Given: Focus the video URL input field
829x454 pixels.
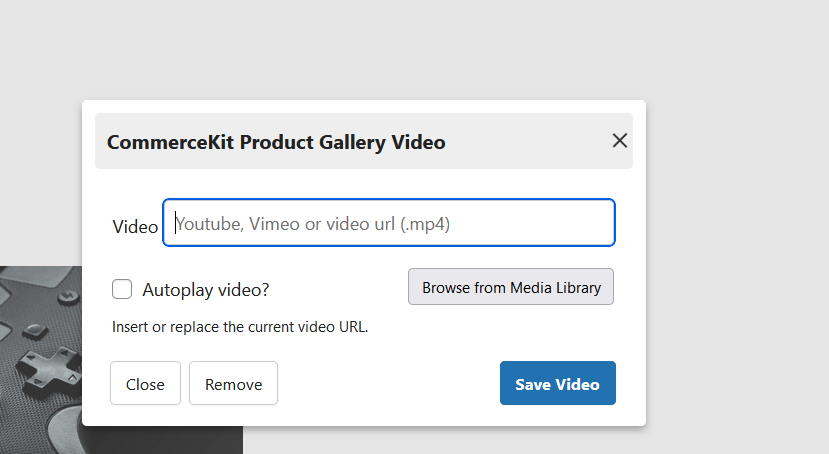Looking at the screenshot, I should pyautogui.click(x=388, y=223).
